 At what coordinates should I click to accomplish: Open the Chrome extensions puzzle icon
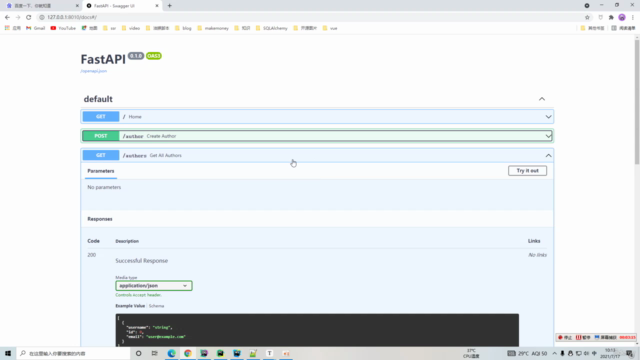point(611,17)
